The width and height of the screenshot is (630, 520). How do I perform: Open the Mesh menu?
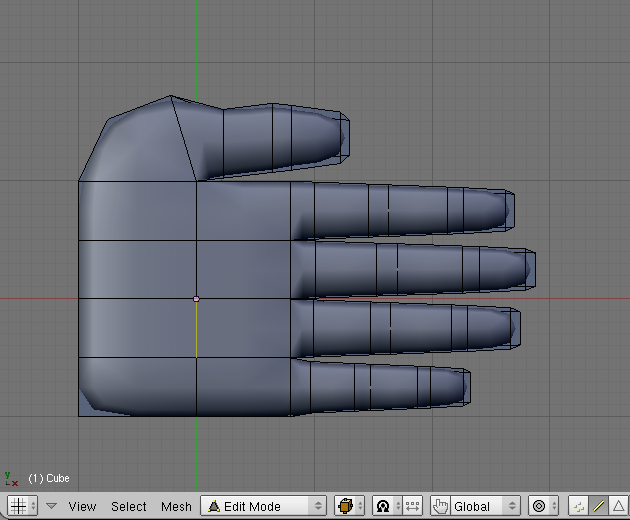[176, 506]
